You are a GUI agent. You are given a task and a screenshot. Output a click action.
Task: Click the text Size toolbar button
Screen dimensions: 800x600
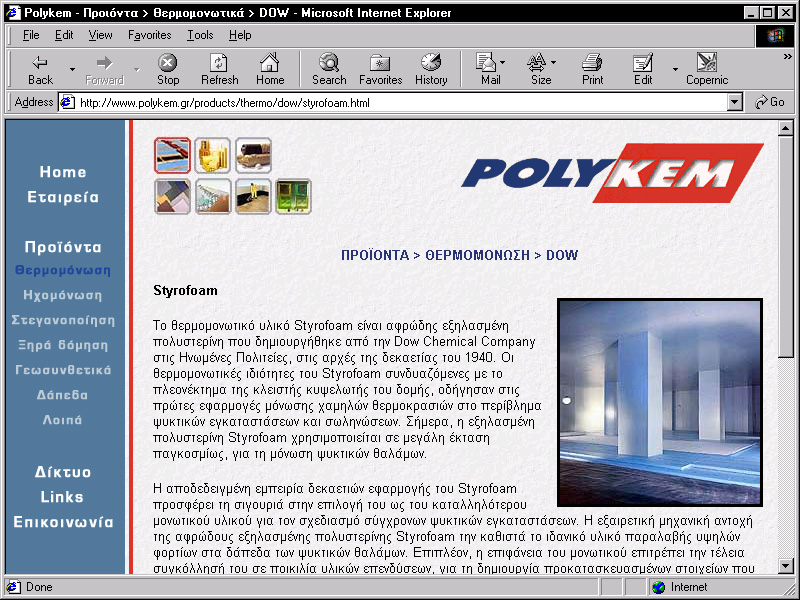click(539, 69)
